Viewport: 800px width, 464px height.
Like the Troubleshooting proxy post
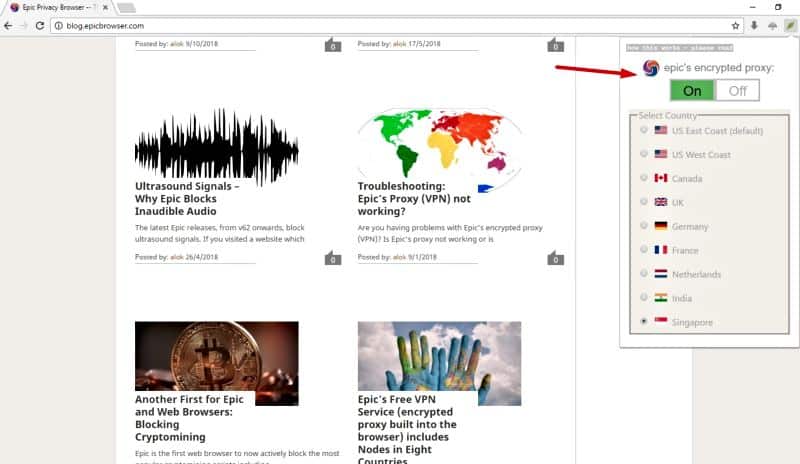click(556, 258)
